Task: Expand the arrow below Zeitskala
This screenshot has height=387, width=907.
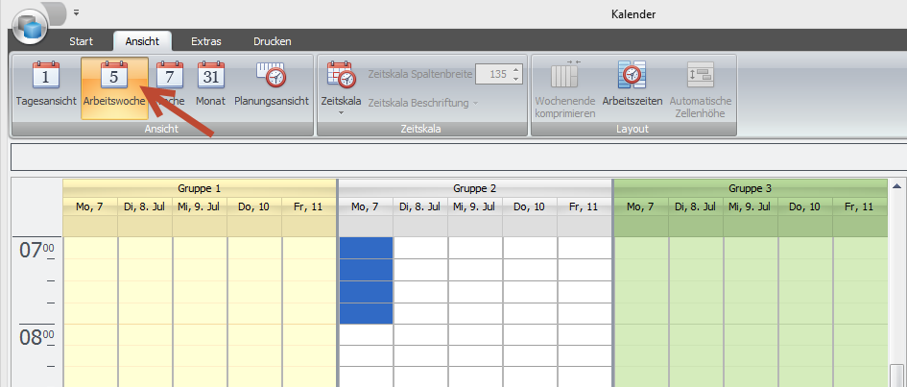Action: [341, 112]
